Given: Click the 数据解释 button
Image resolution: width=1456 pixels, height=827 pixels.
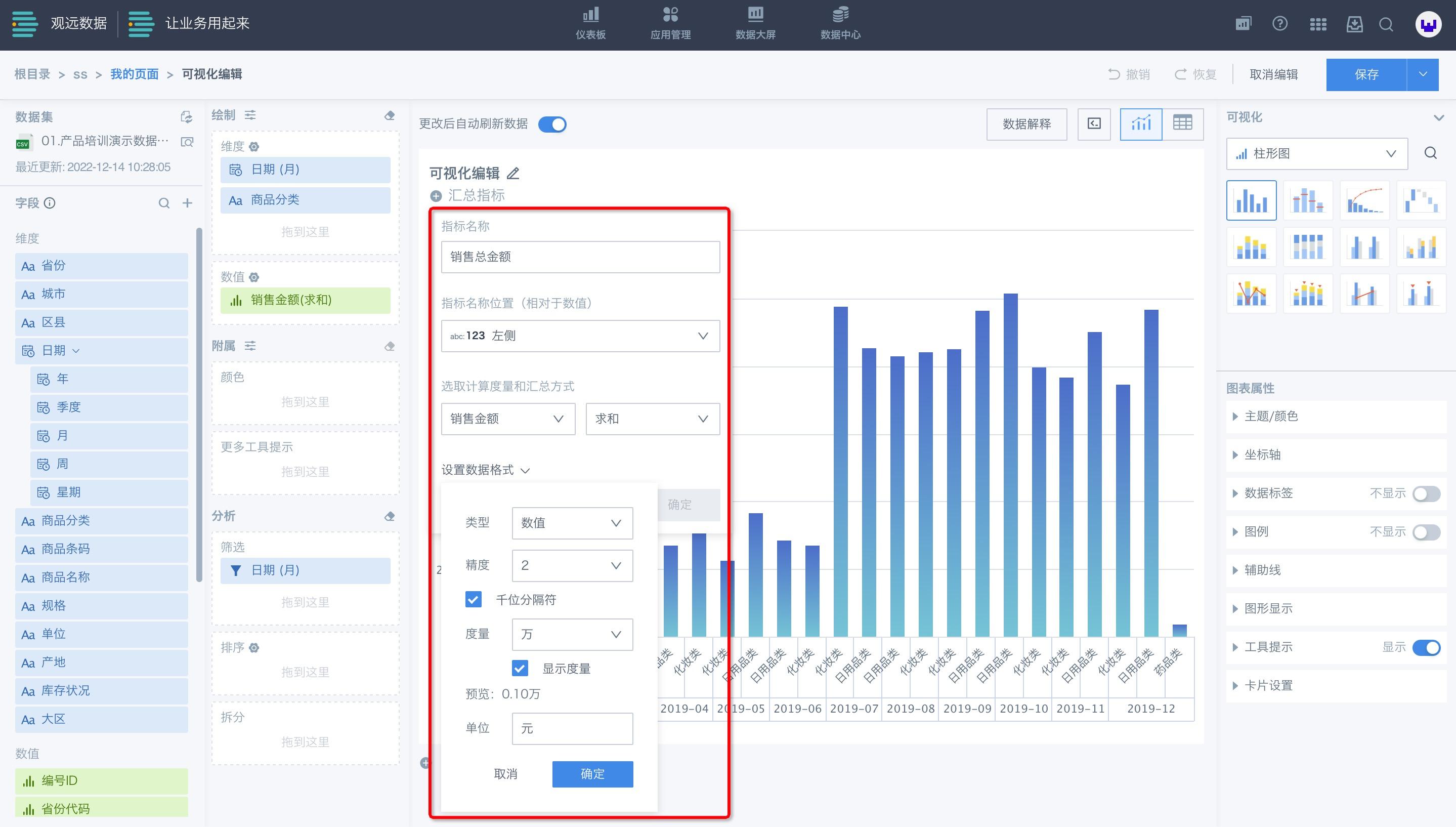Looking at the screenshot, I should (1026, 124).
